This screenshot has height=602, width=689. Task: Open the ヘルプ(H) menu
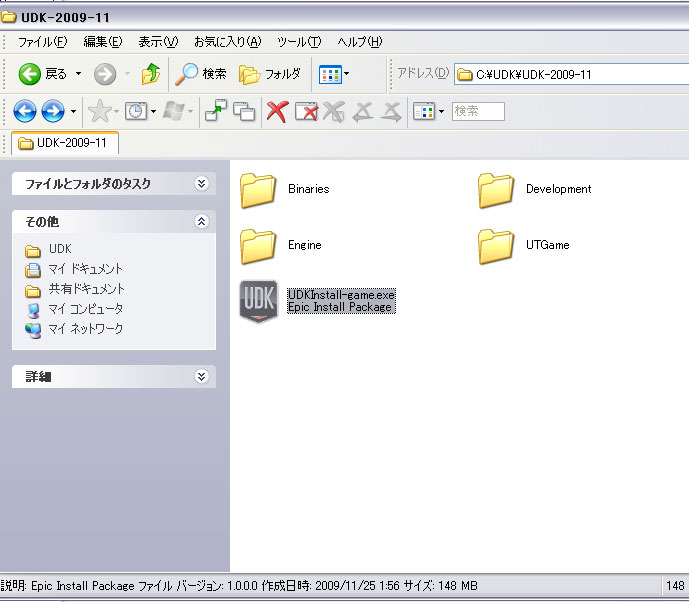click(x=360, y=42)
